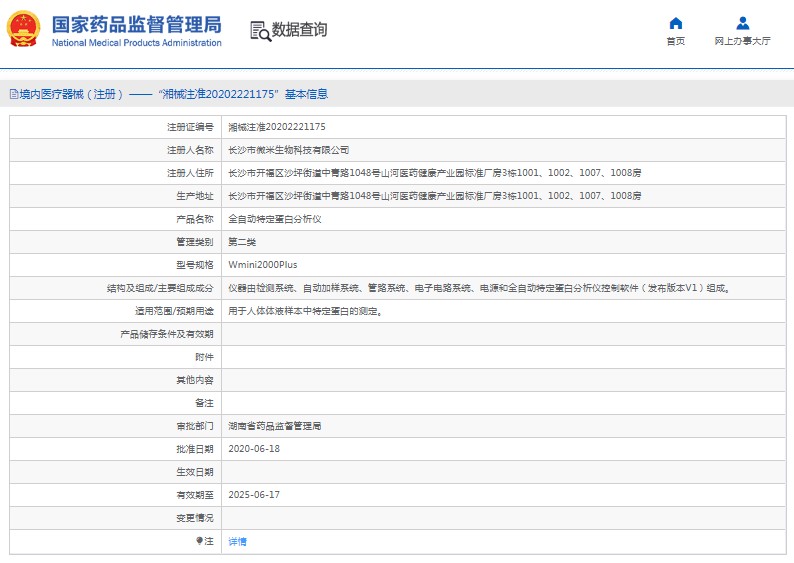Click the 网上办事大厅 text label

click(x=742, y=42)
